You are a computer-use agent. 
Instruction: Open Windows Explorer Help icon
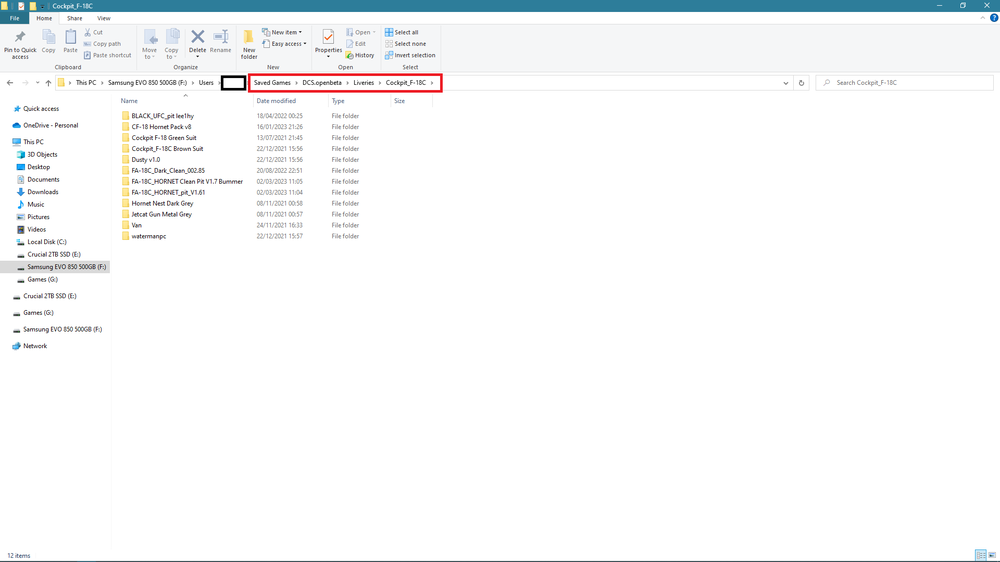click(x=994, y=18)
